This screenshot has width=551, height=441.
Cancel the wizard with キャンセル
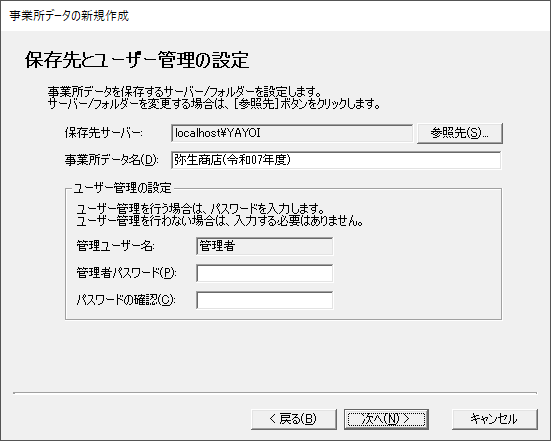pyautogui.click(x=494, y=419)
